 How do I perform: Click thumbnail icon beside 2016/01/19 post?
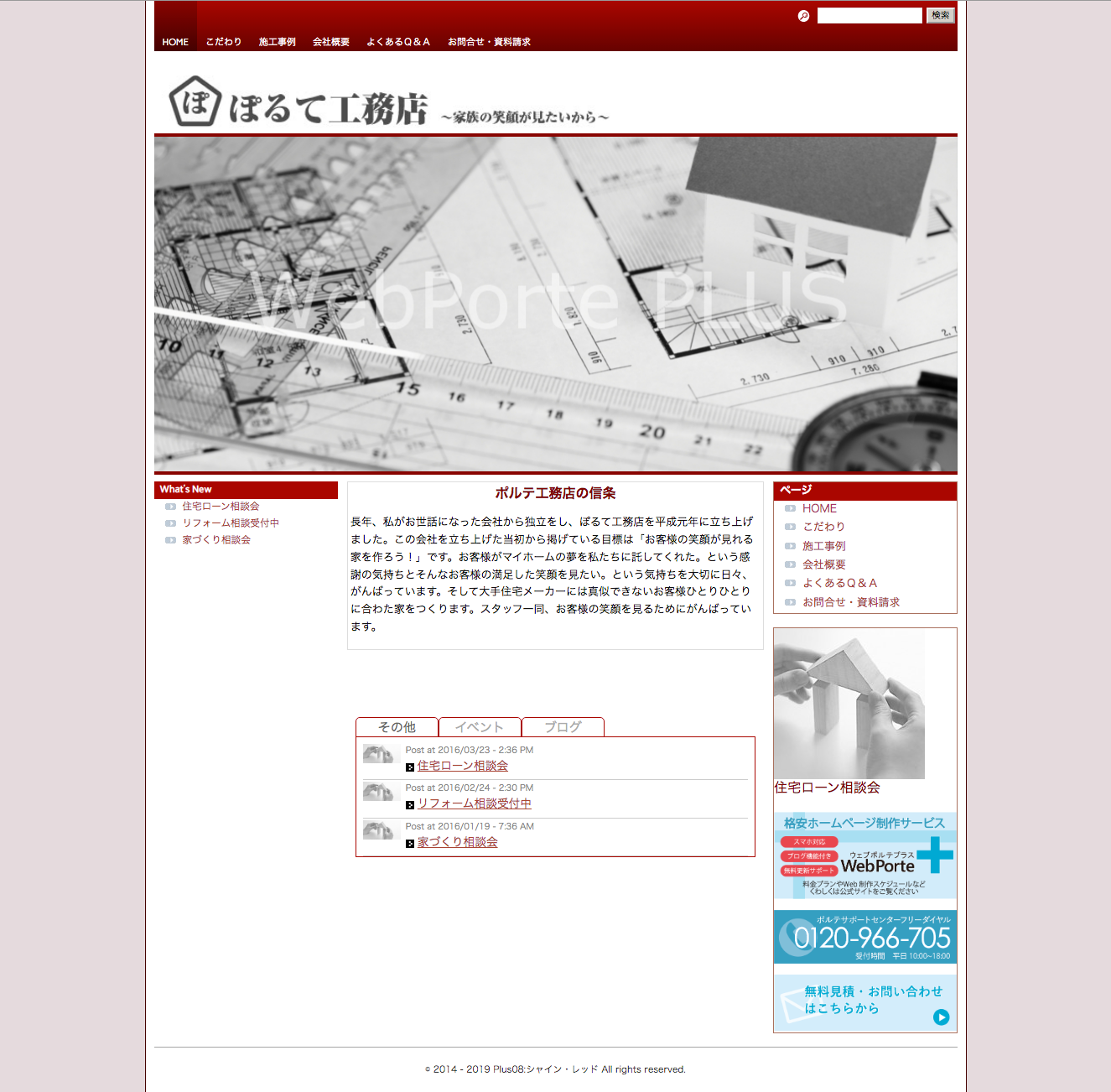tap(378, 830)
